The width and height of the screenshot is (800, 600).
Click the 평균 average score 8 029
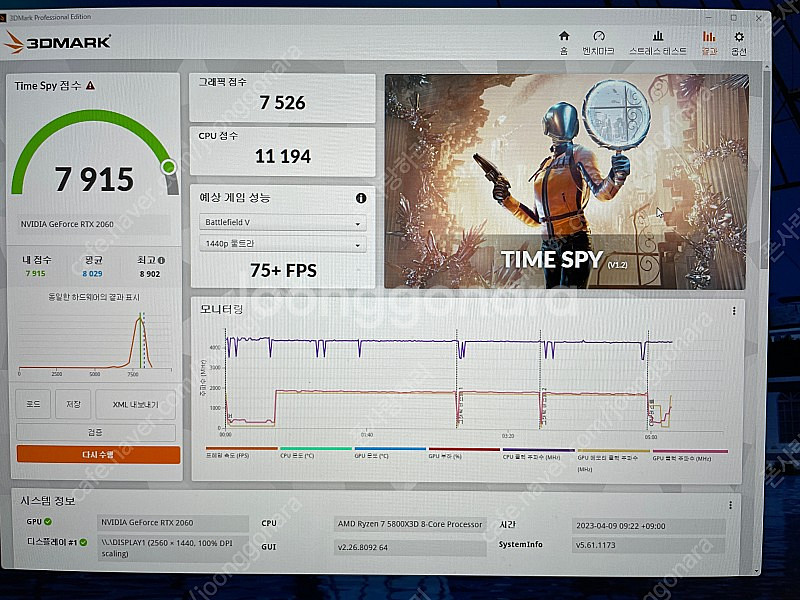click(x=92, y=273)
